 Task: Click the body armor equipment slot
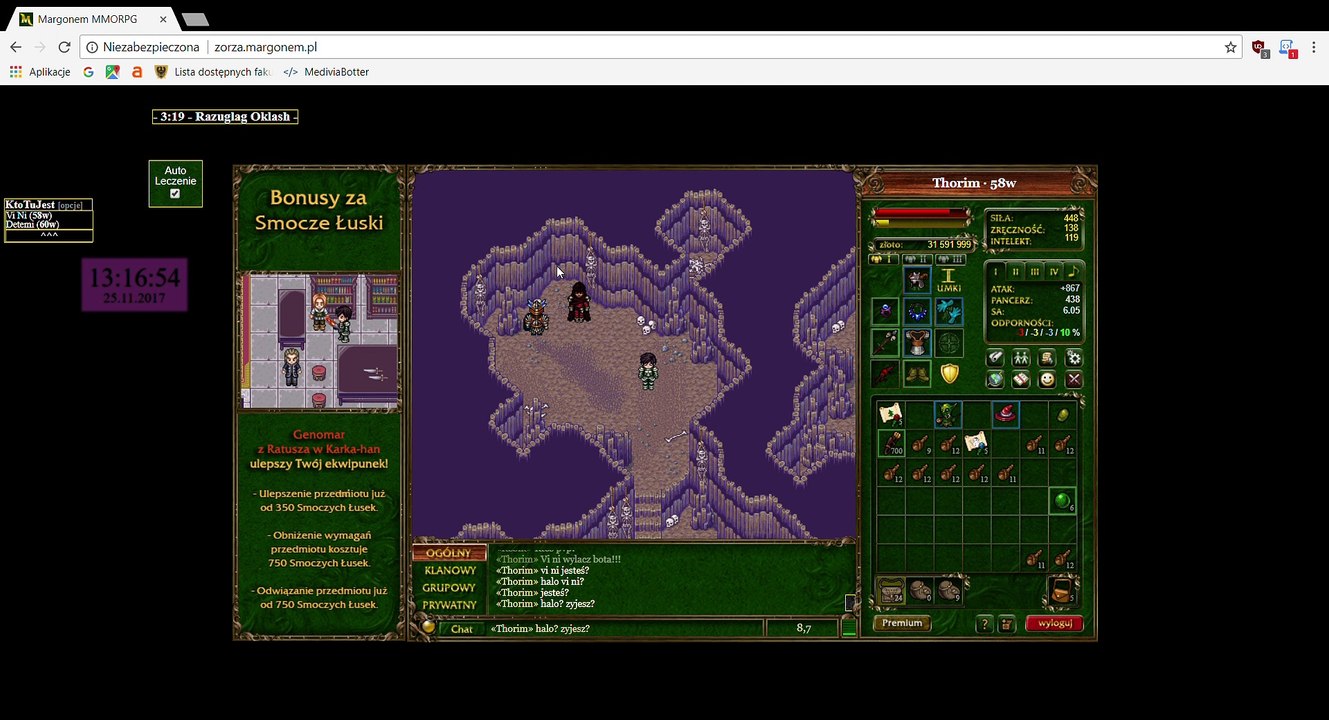[x=917, y=343]
